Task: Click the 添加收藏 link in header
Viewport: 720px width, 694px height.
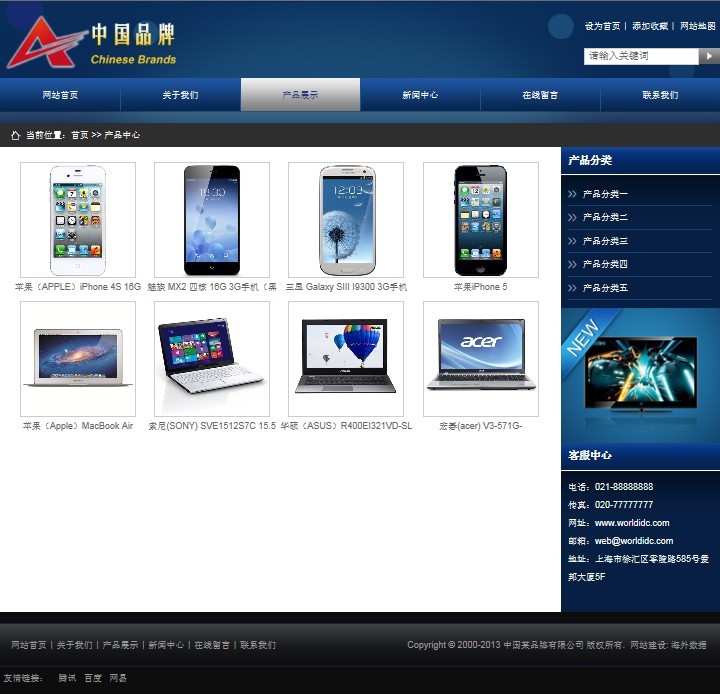Action: pyautogui.click(x=650, y=26)
